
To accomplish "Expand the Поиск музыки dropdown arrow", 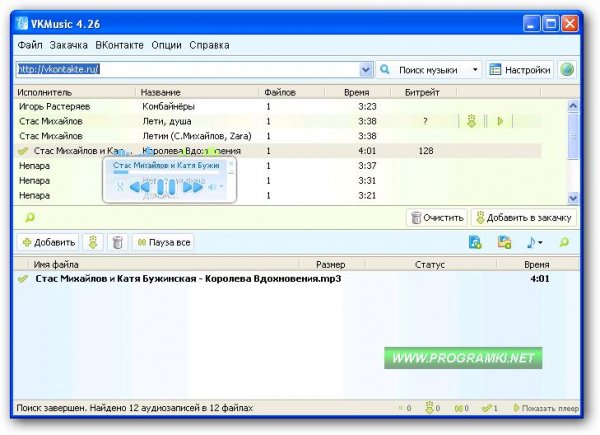I will (x=475, y=70).
